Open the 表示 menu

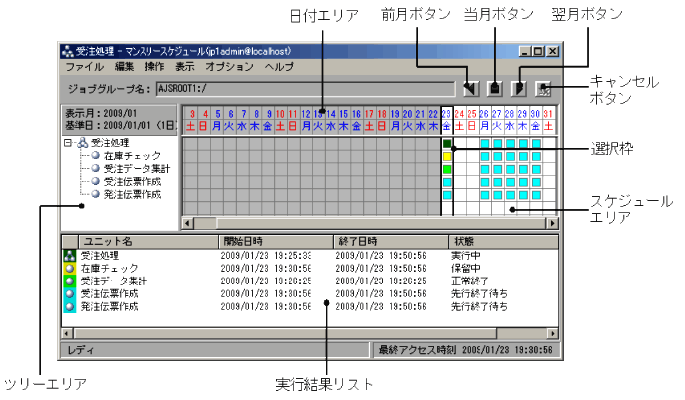point(184,67)
